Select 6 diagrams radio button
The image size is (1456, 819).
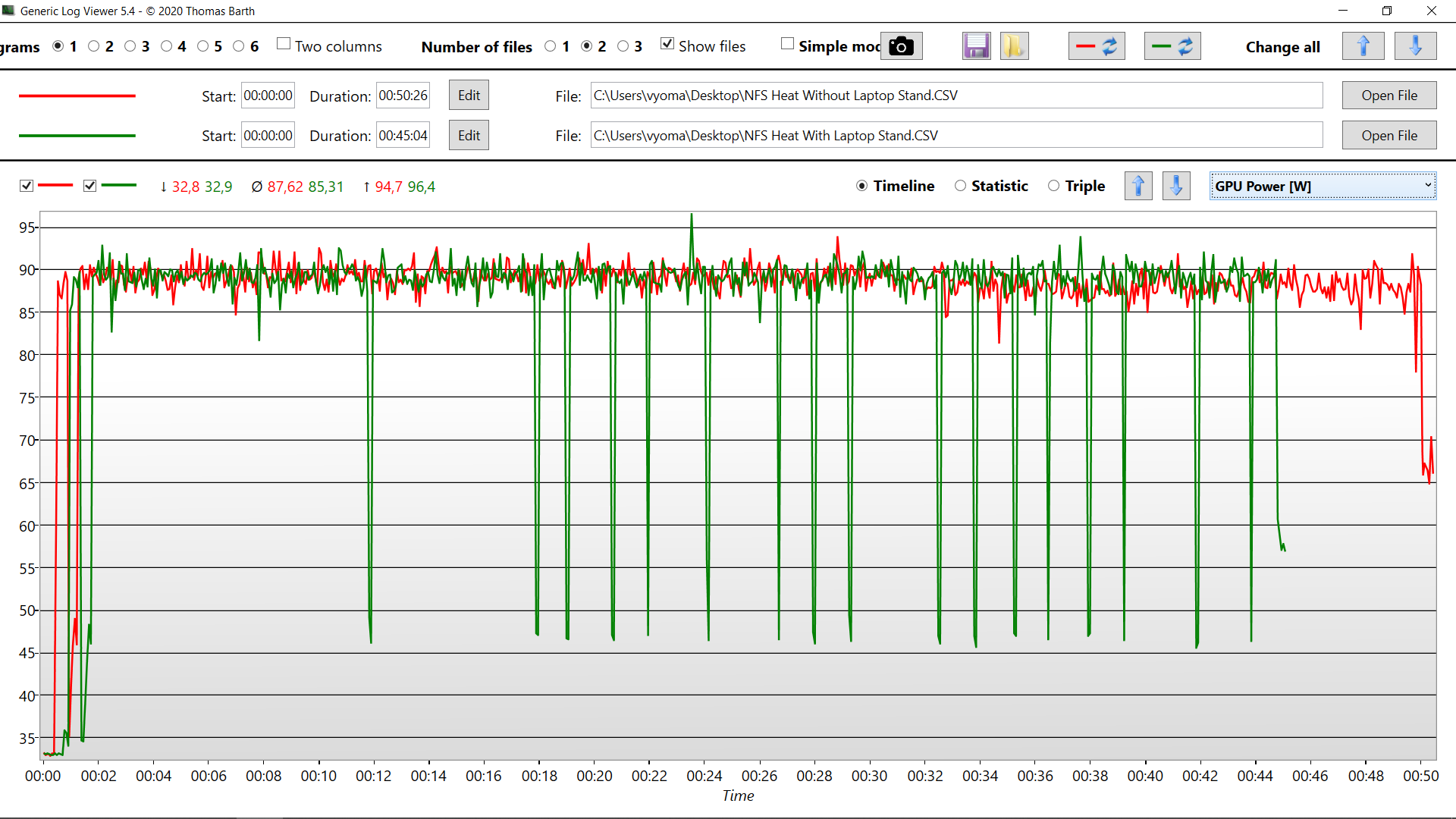coord(239,46)
